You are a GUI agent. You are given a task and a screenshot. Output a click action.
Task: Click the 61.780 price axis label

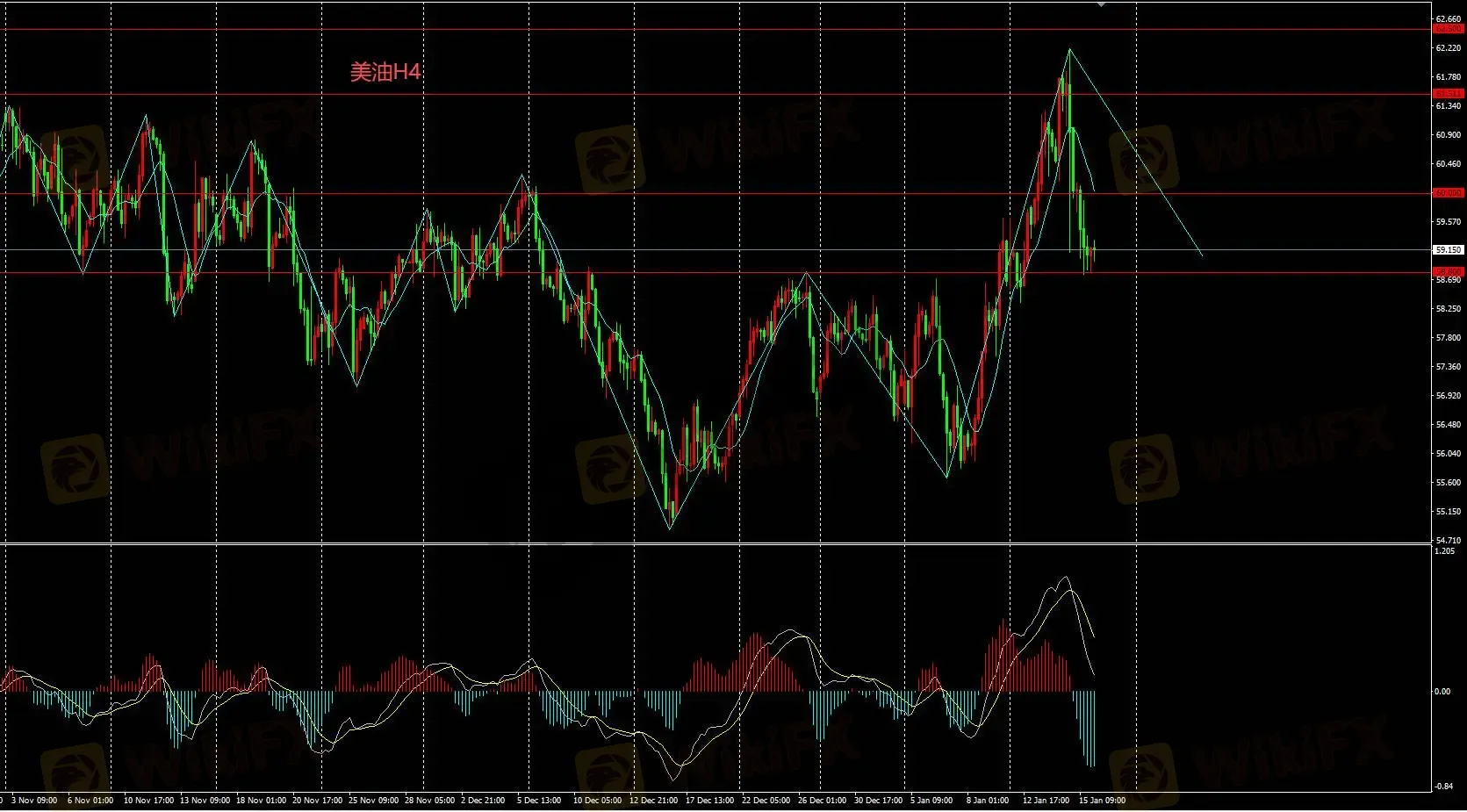(1448, 77)
